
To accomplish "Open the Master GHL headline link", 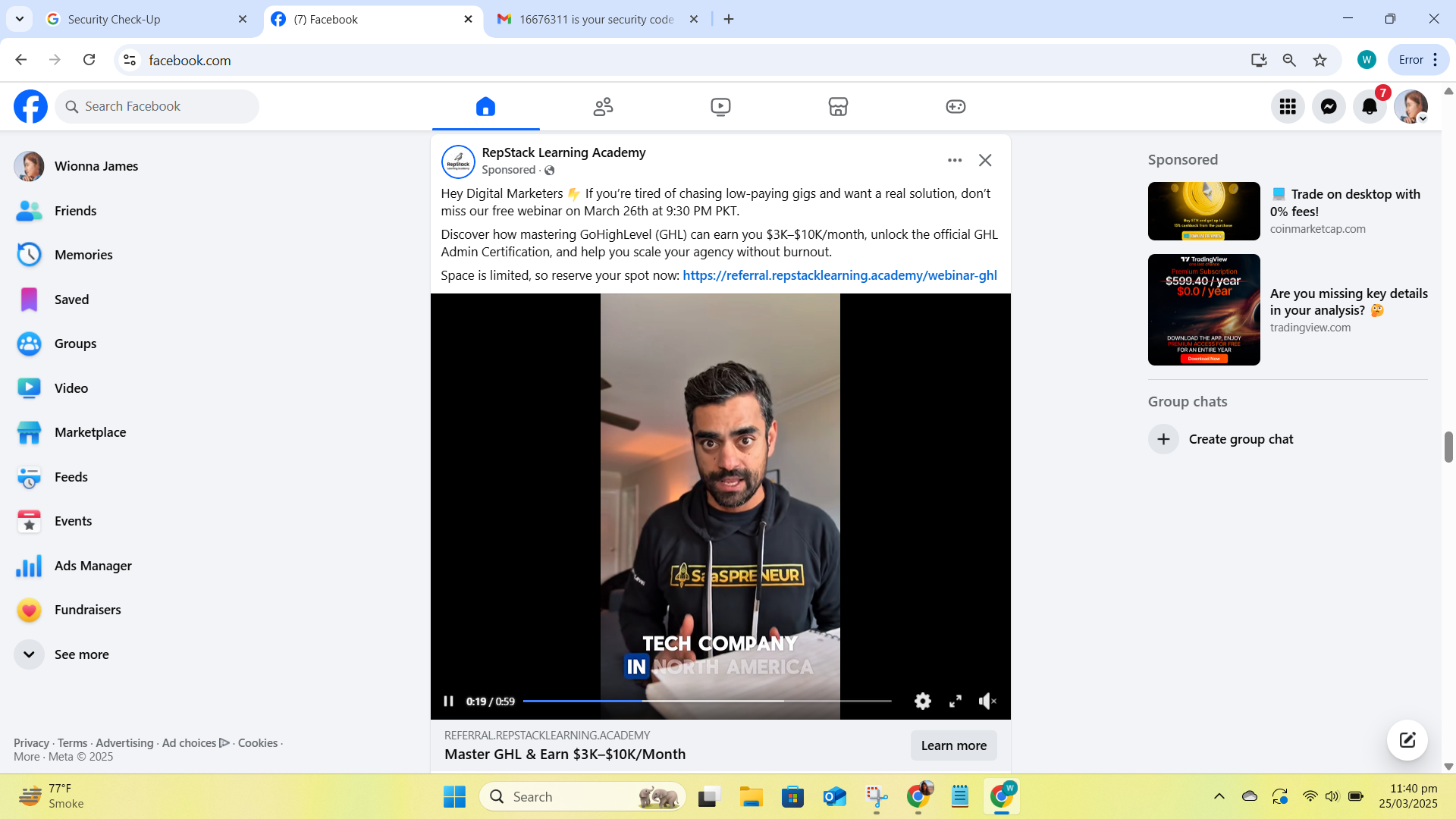I will [565, 755].
